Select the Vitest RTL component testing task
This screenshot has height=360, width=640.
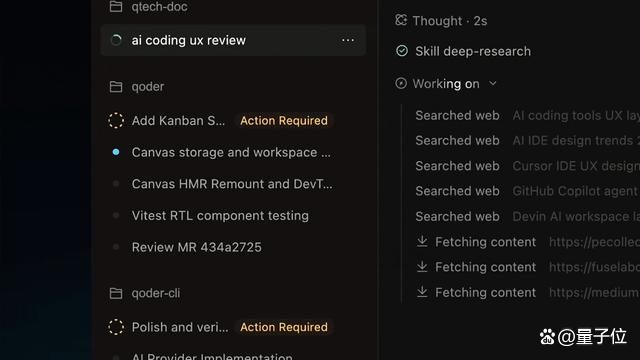tap(220, 216)
